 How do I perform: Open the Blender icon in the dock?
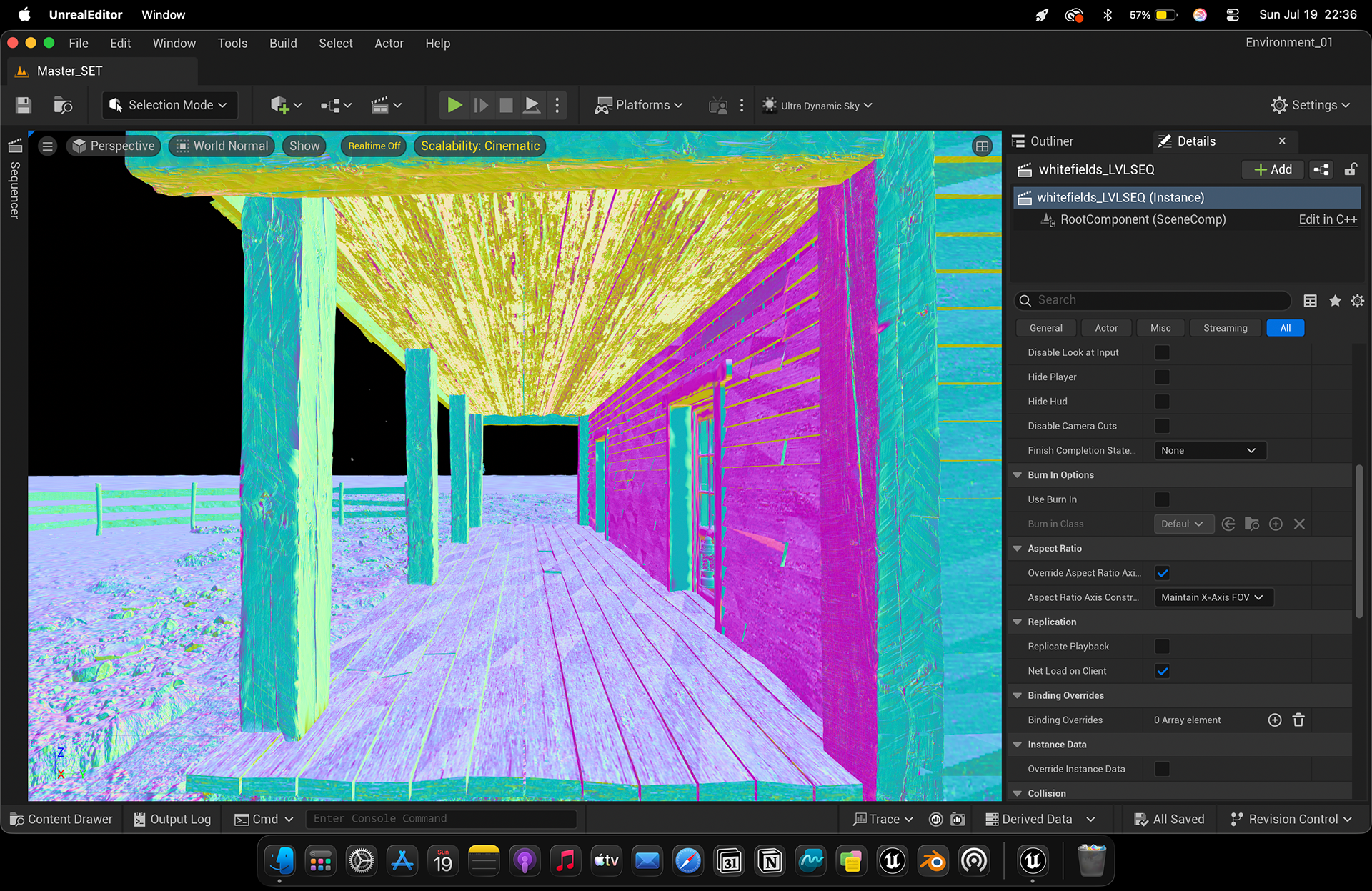[933, 861]
